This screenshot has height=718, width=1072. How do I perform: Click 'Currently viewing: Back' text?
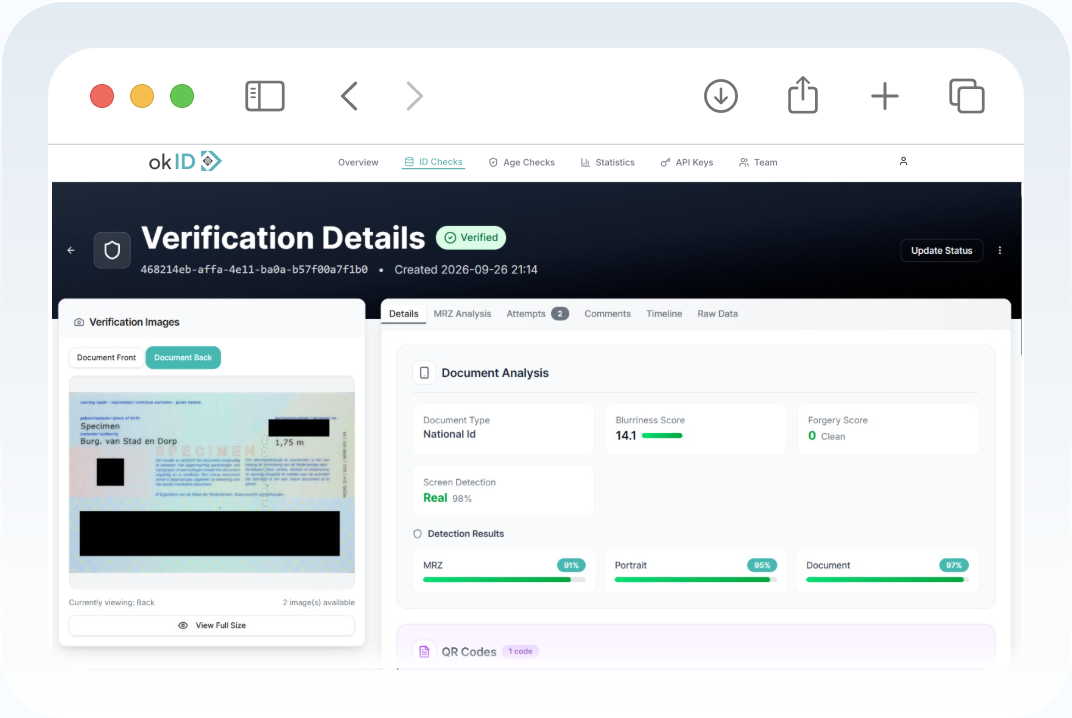click(111, 602)
